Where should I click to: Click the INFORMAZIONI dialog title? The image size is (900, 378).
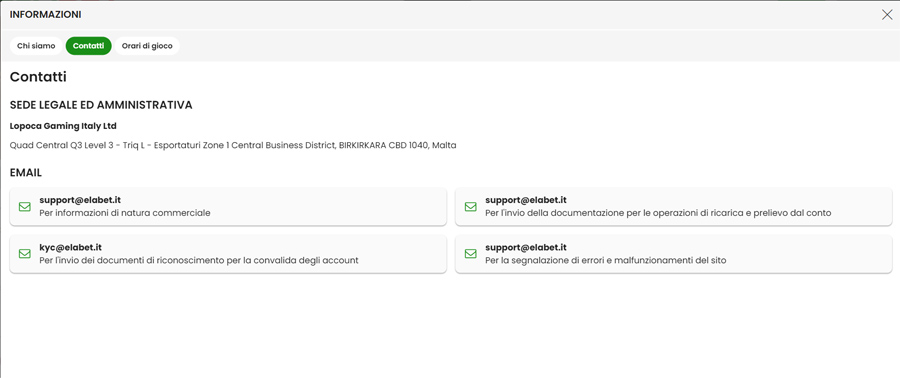click(x=45, y=15)
